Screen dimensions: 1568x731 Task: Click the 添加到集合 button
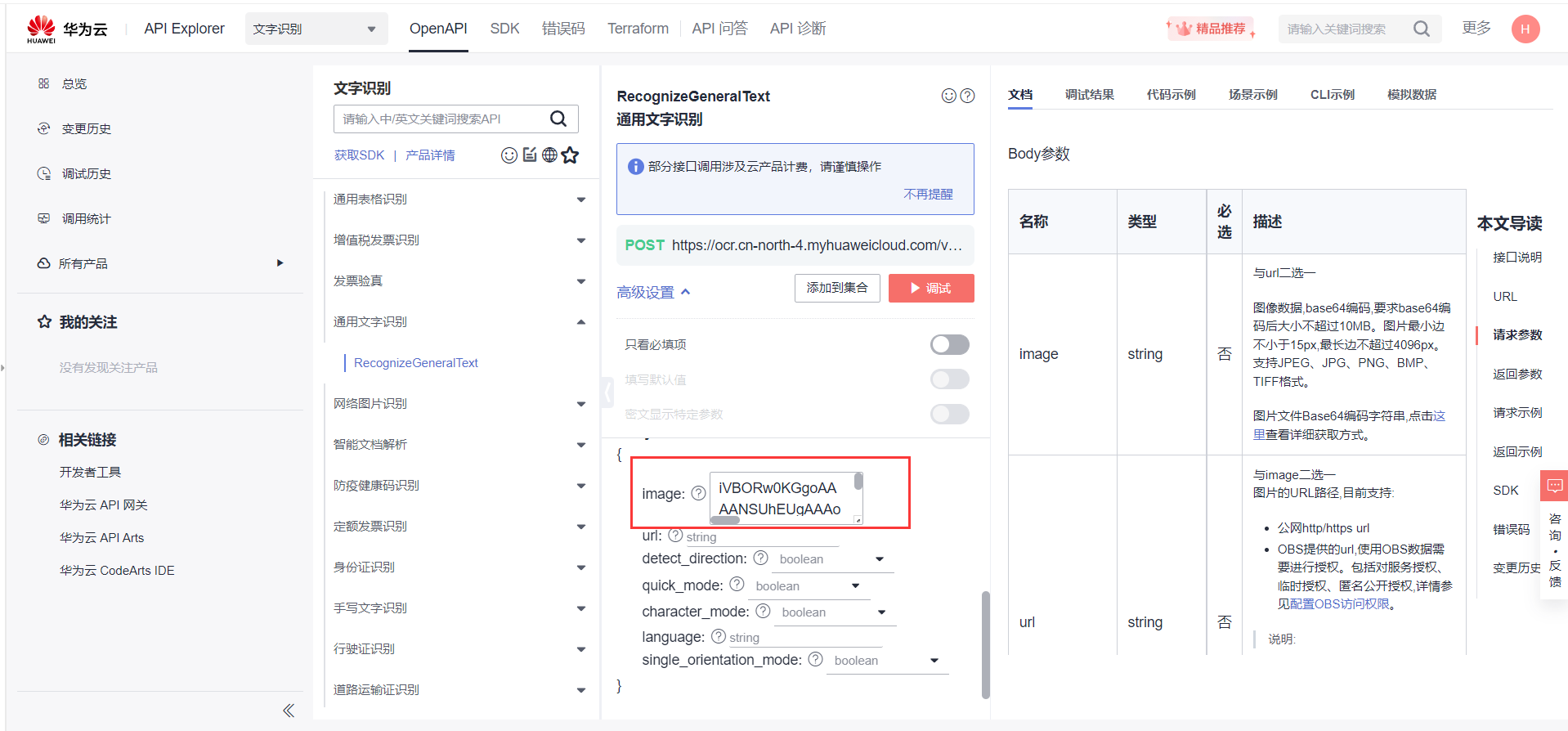pos(837,288)
